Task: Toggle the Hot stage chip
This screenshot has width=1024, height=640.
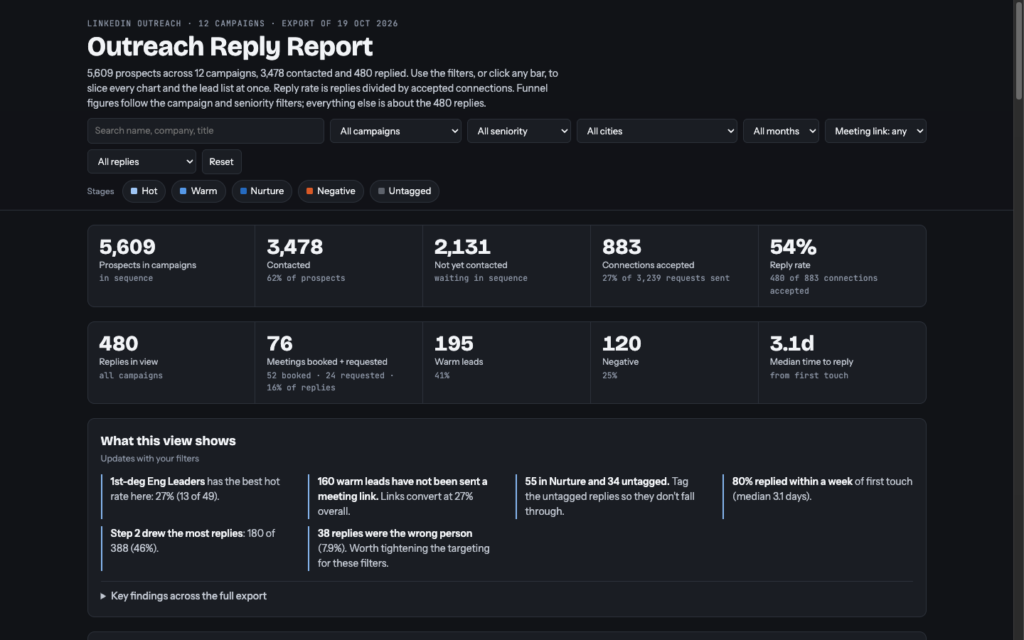Action: [144, 191]
